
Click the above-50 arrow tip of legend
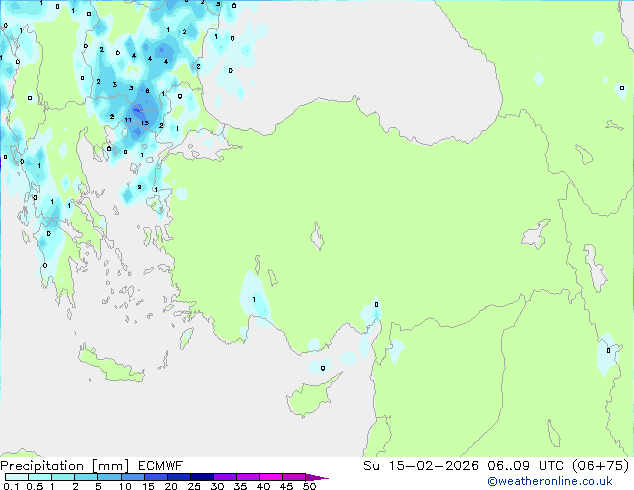[317, 477]
